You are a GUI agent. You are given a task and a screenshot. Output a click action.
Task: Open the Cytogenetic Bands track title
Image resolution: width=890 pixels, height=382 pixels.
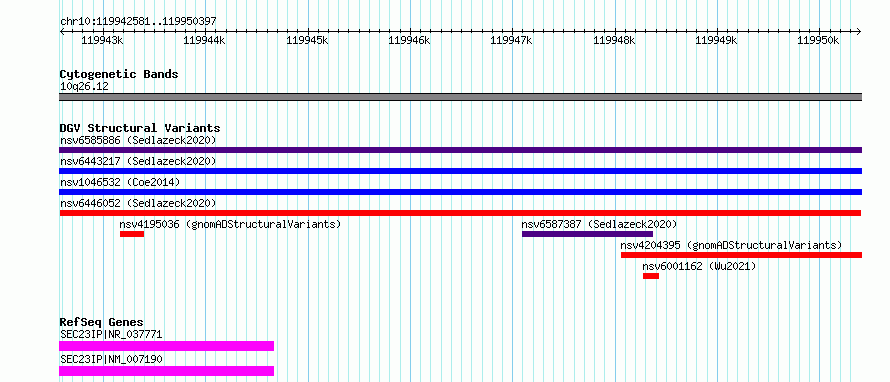tap(119, 74)
